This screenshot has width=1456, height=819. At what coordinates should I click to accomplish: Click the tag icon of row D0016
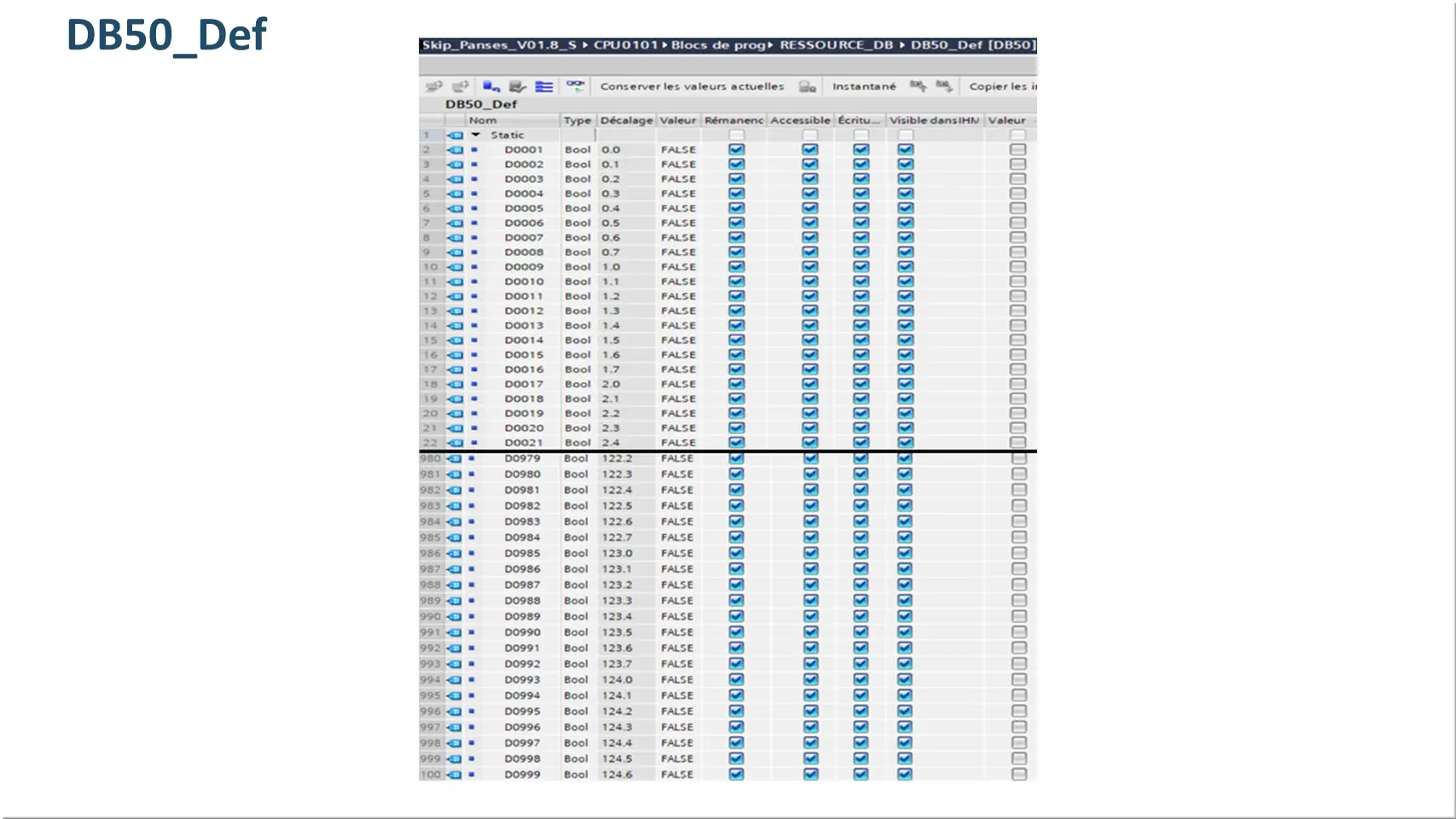(x=455, y=369)
